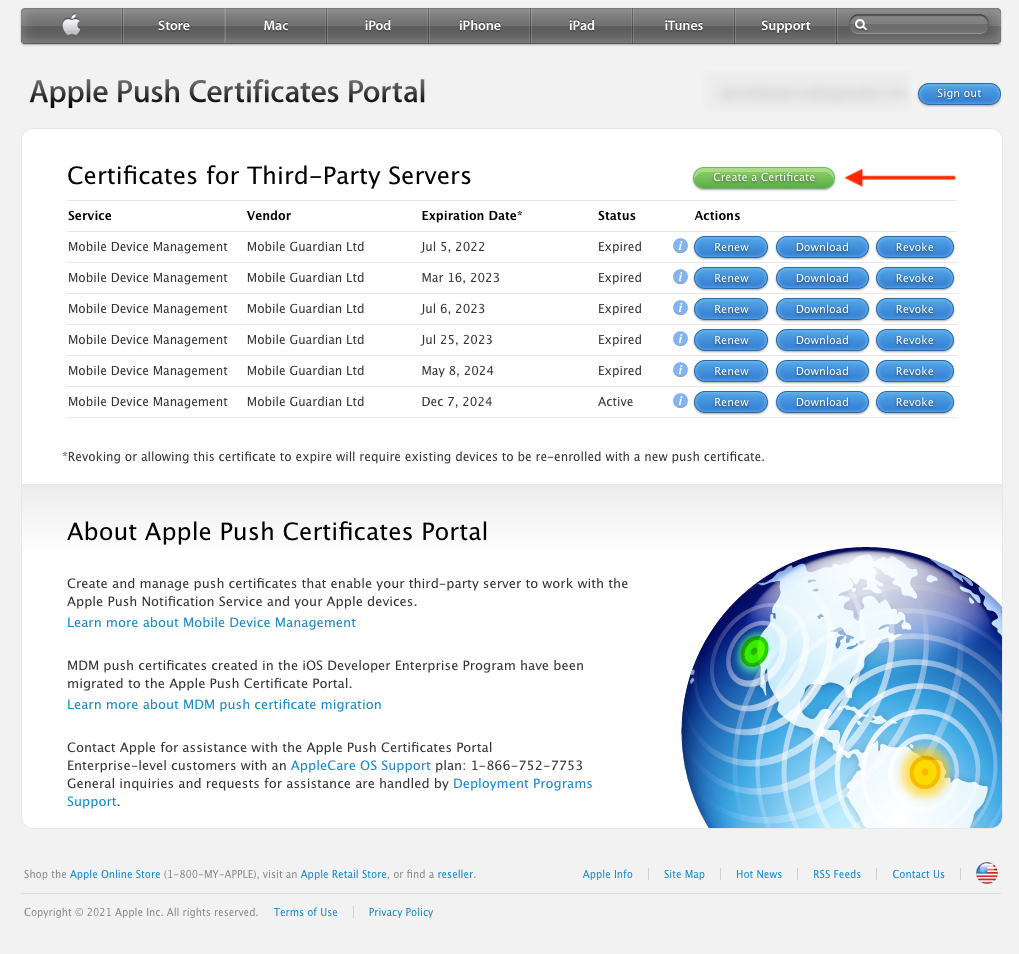
Task: Download the certificate expiring May 8, 2024
Action: (822, 371)
